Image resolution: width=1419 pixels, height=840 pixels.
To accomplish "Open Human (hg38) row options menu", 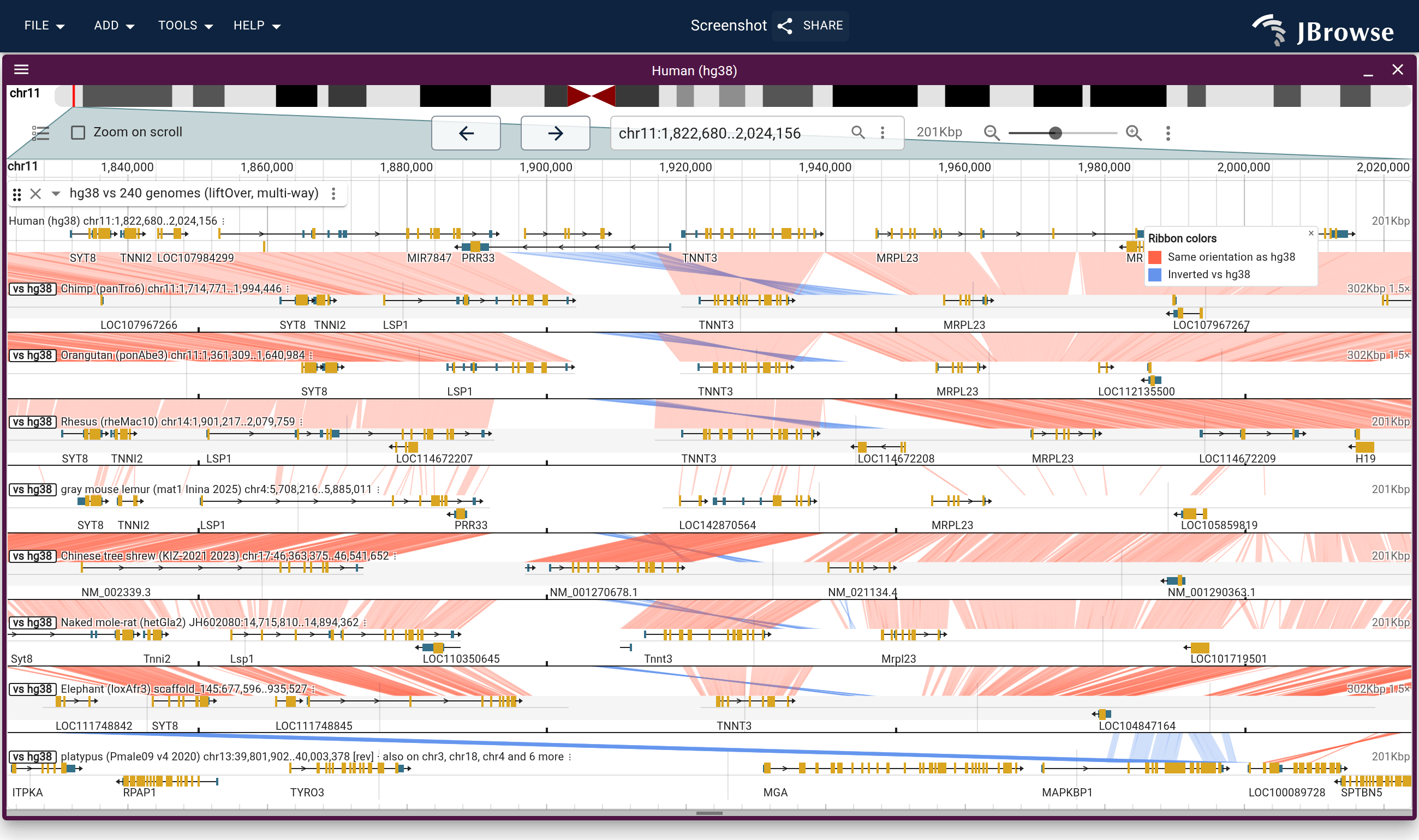I will (x=223, y=221).
